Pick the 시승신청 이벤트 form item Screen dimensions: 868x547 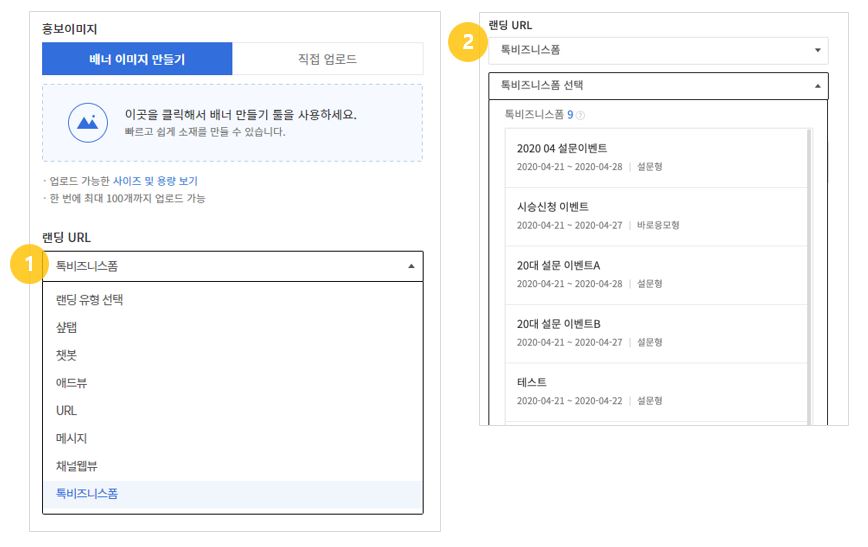coord(656,216)
